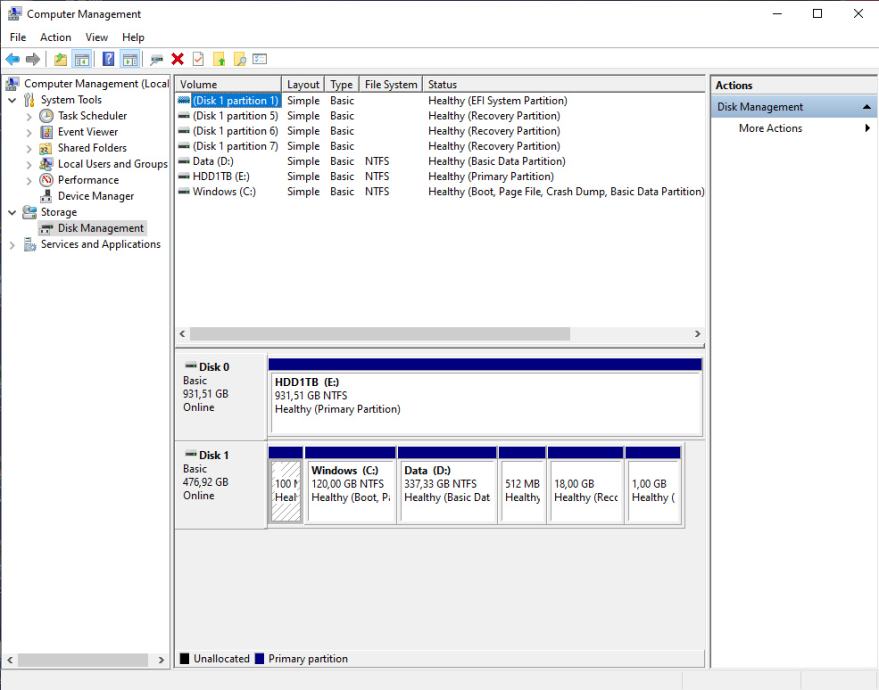The width and height of the screenshot is (879, 690).
Task: Open Device Manager in the tree
Action: [x=95, y=196]
